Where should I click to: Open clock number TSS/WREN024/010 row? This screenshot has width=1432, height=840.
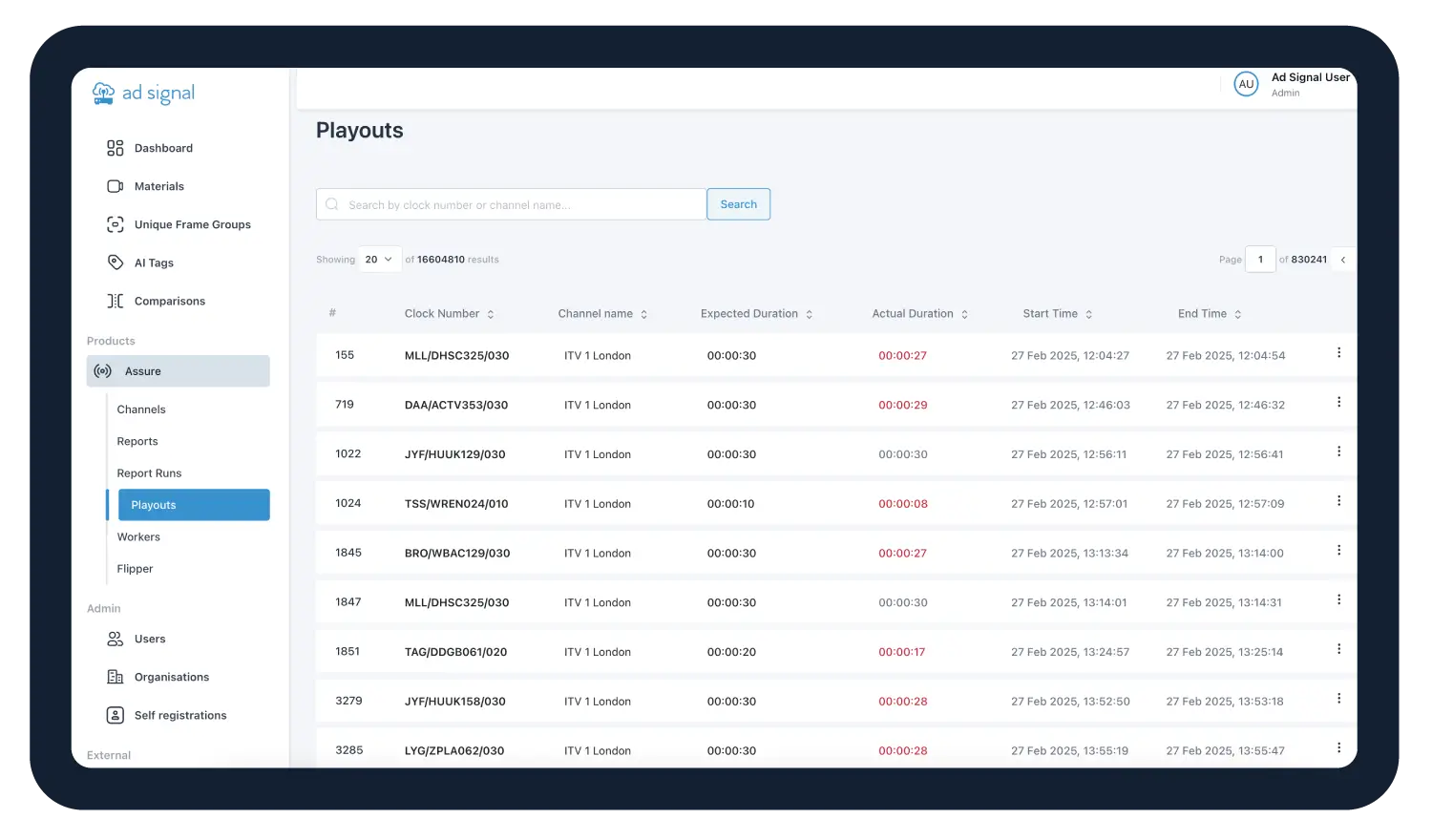click(456, 504)
